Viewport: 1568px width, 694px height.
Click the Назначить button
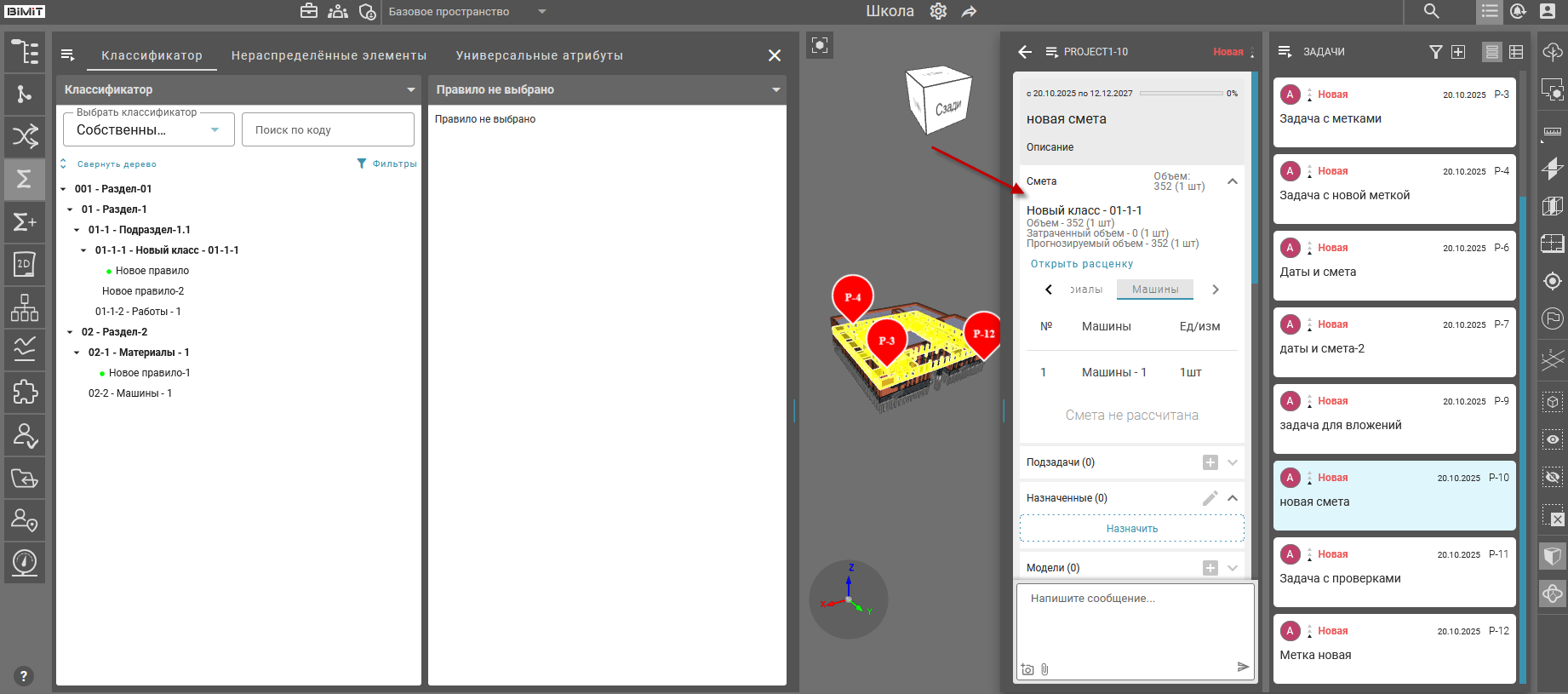click(x=1131, y=529)
